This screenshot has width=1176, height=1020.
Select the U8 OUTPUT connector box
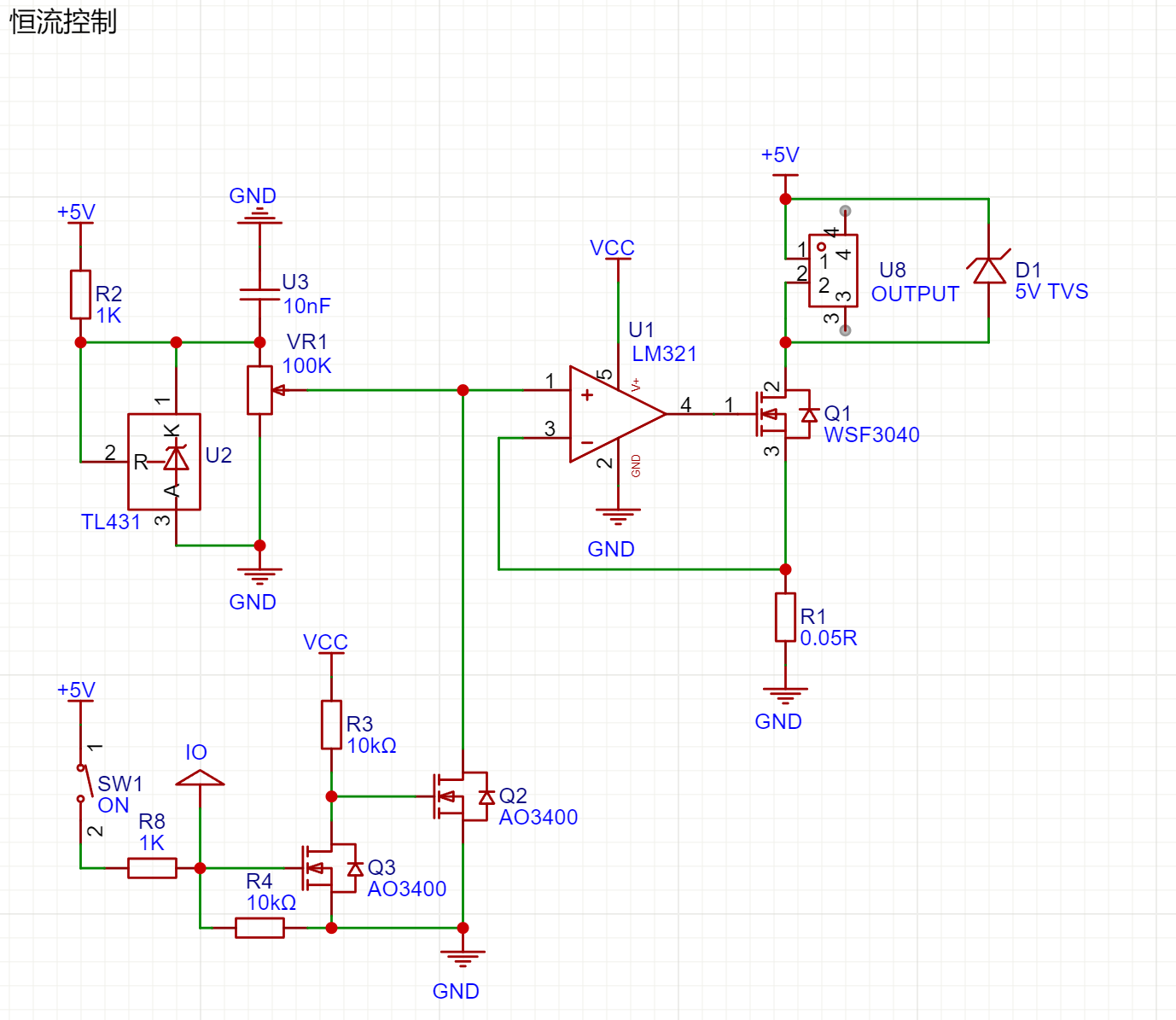click(x=833, y=271)
